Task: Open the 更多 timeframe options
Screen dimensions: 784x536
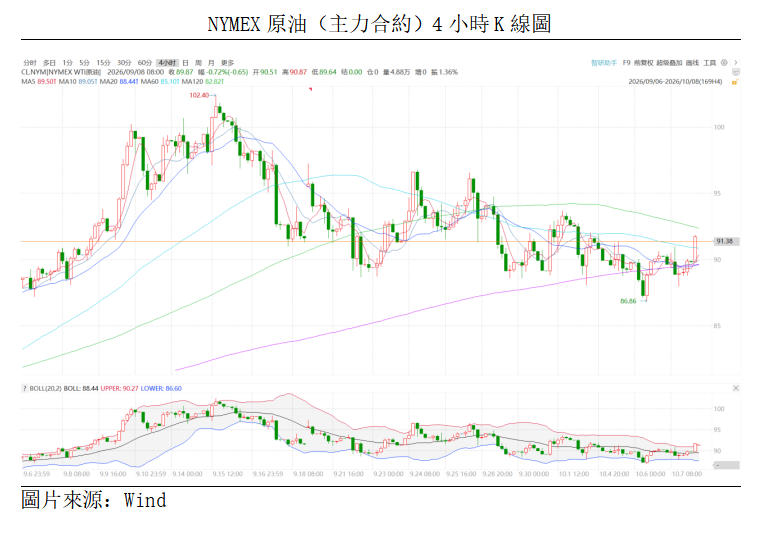Action: point(228,62)
